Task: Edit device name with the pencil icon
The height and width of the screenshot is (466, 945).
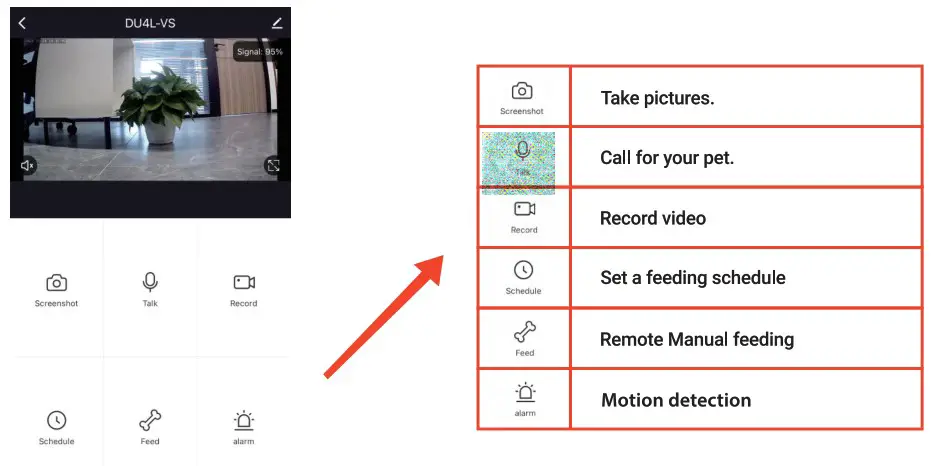Action: 277,23
